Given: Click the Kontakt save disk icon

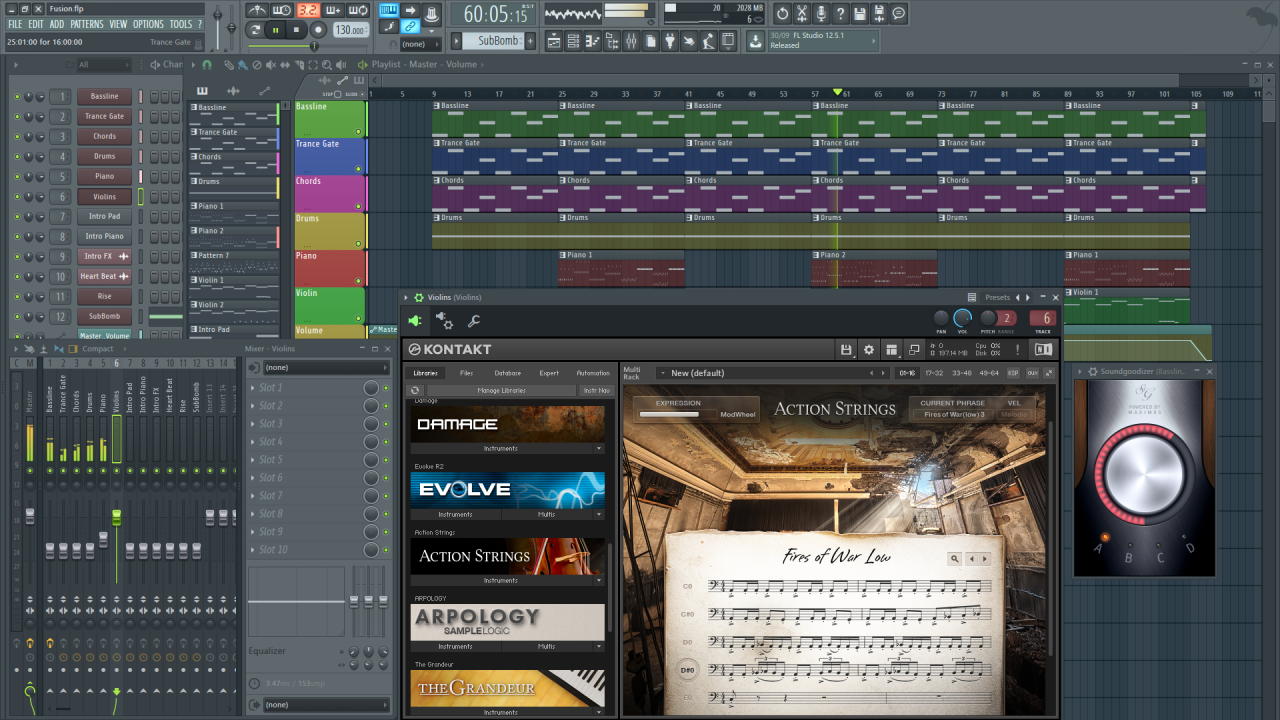Looking at the screenshot, I should click(846, 349).
